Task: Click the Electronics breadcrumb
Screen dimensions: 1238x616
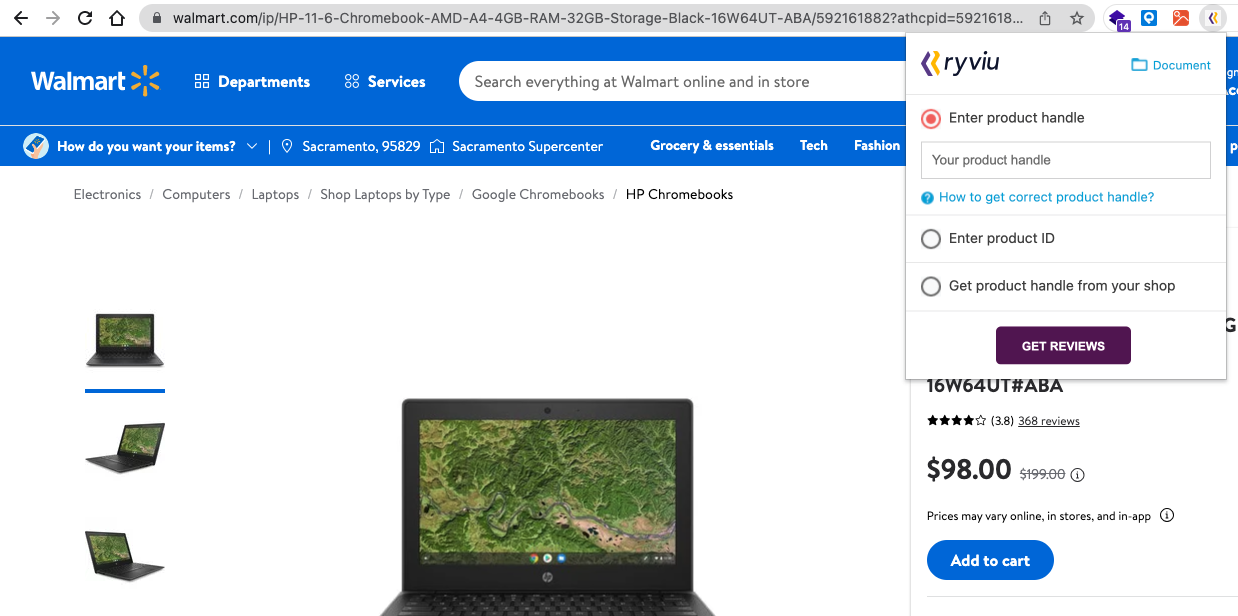Action: [x=107, y=194]
